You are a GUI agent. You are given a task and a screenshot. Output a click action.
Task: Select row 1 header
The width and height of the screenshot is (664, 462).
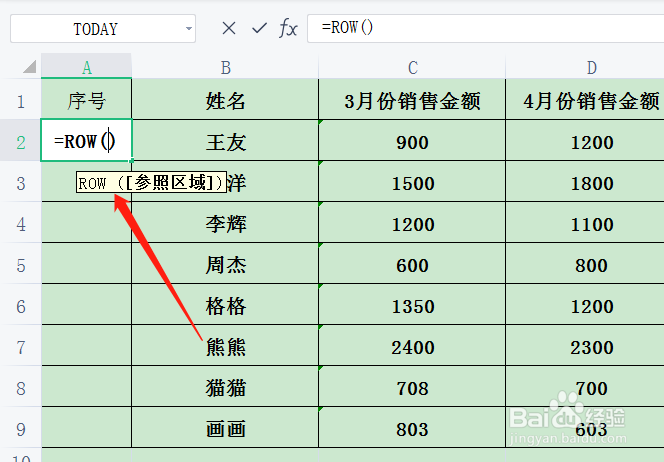point(20,101)
